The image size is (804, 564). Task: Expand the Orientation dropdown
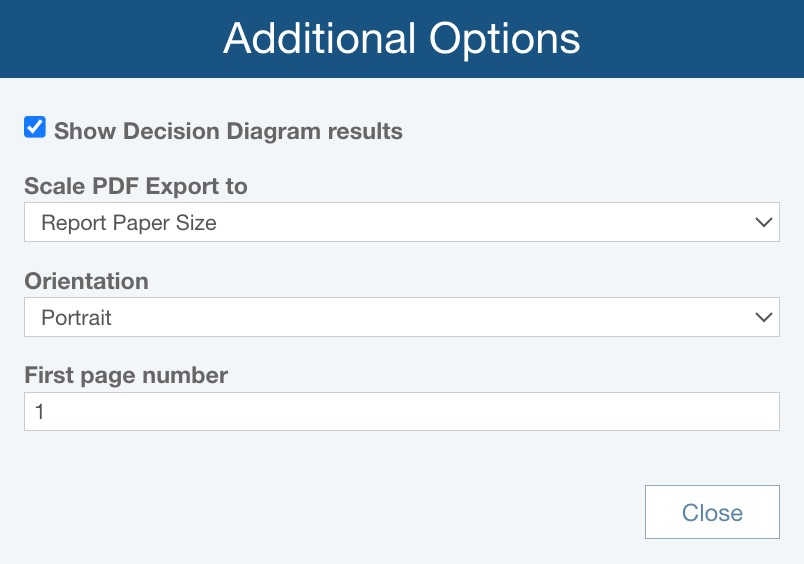click(x=401, y=317)
